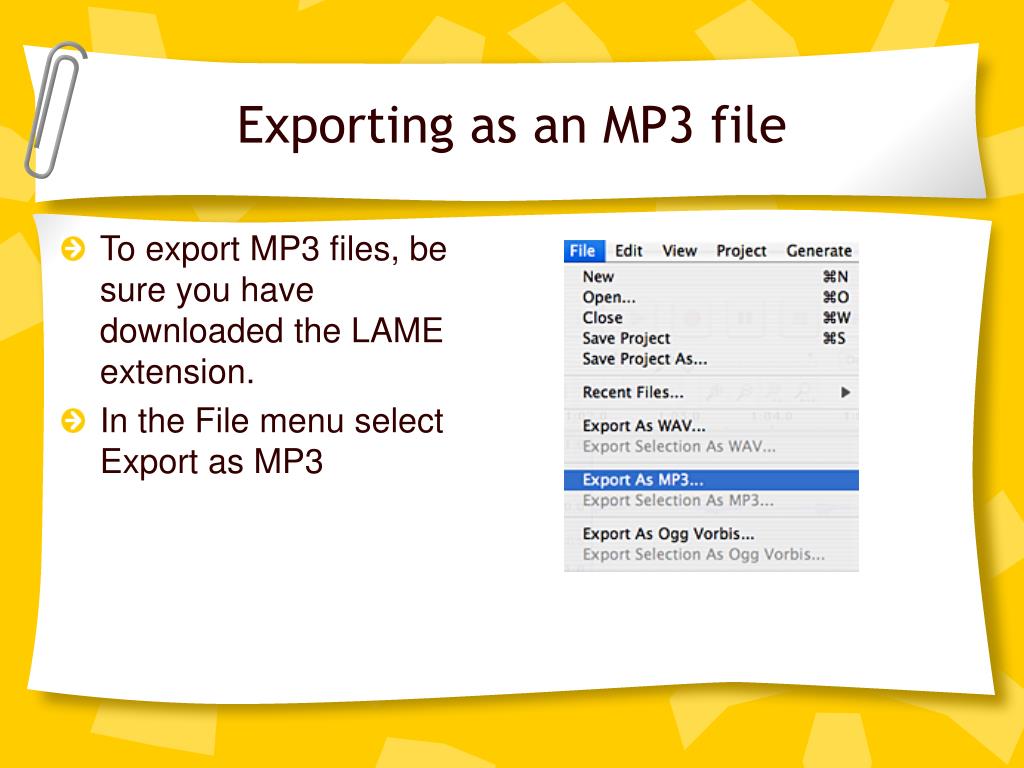
Task: Choose Export Selection As WAV...
Action: [711, 447]
